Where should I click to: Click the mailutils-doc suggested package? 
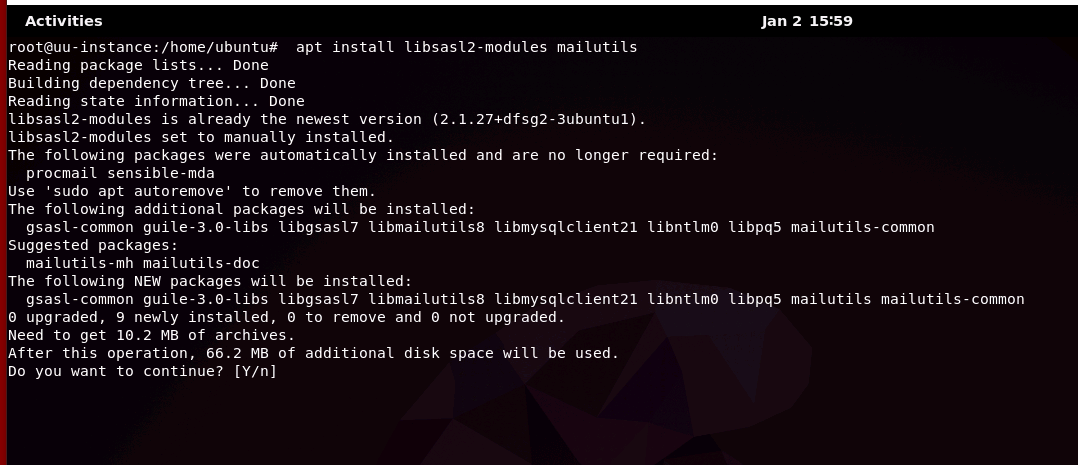[201, 263]
